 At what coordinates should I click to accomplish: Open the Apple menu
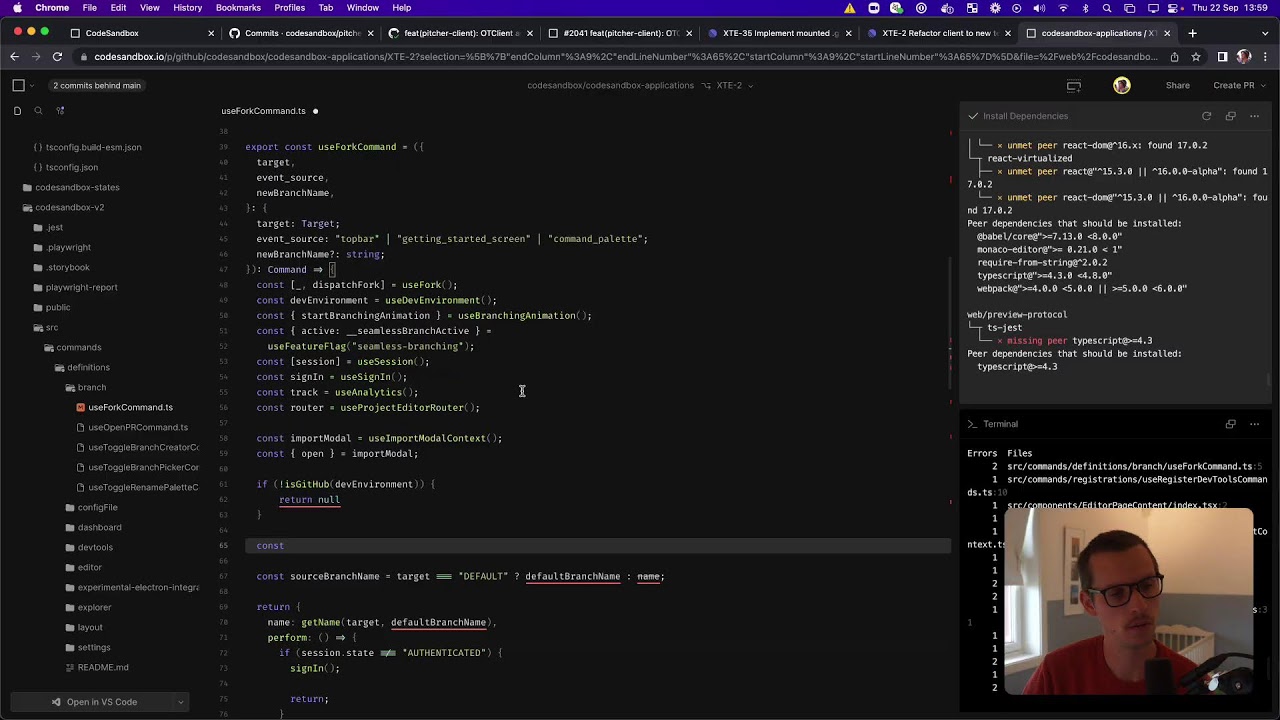(x=17, y=8)
